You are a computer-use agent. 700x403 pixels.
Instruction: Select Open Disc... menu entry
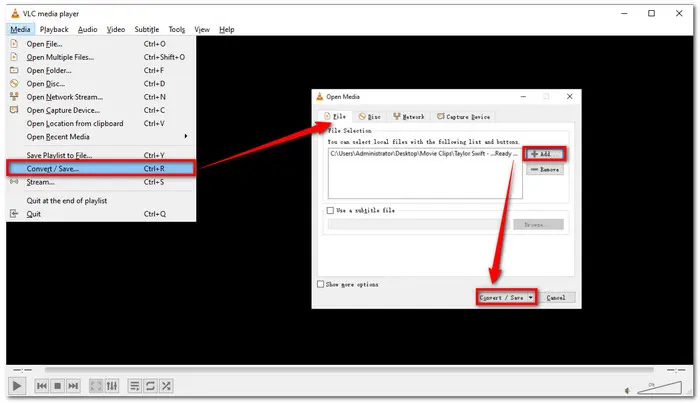coord(101,84)
